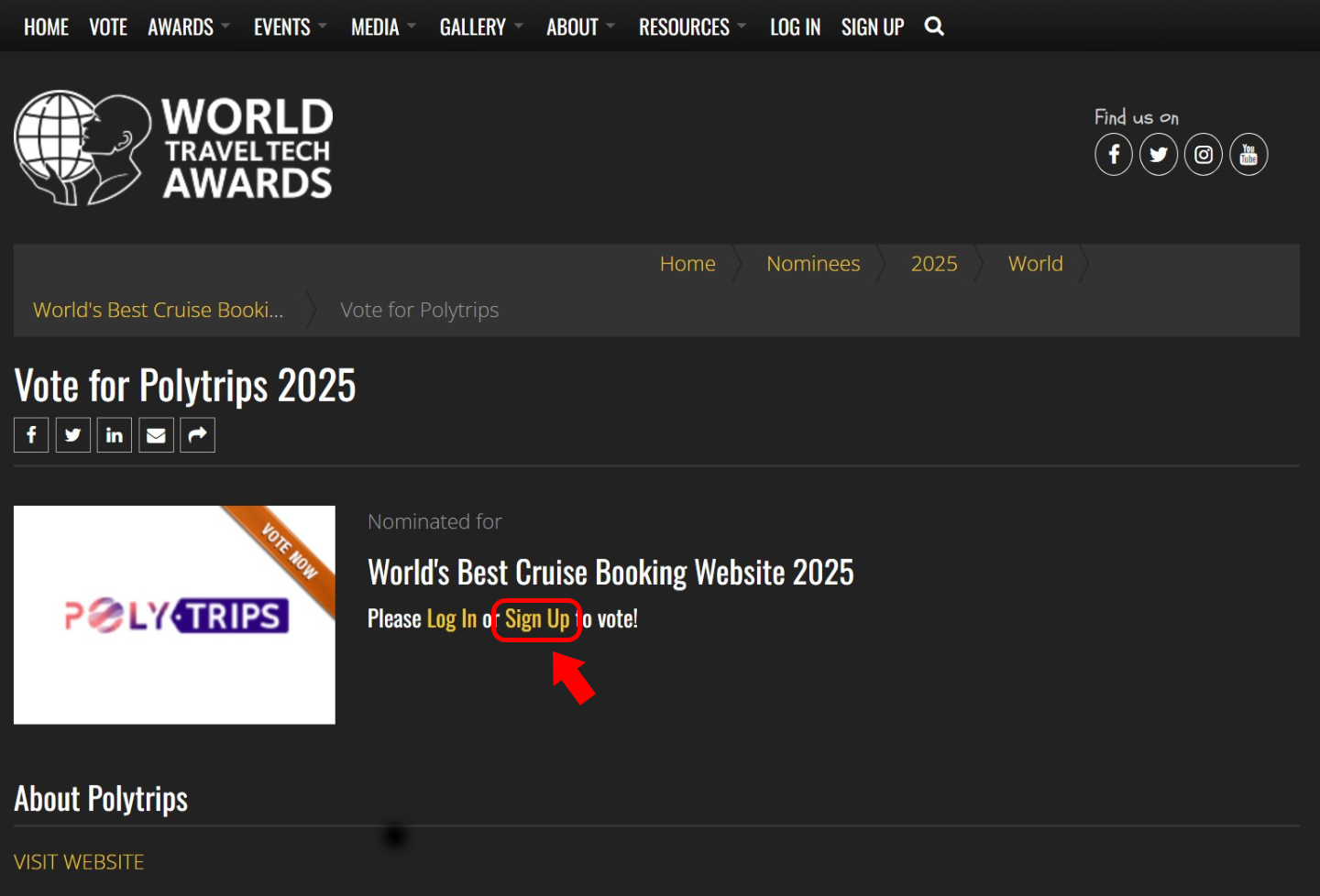Screen dimensions: 1320x896
Task: Open Twitter profile from Find us on
Action: tap(1159, 155)
